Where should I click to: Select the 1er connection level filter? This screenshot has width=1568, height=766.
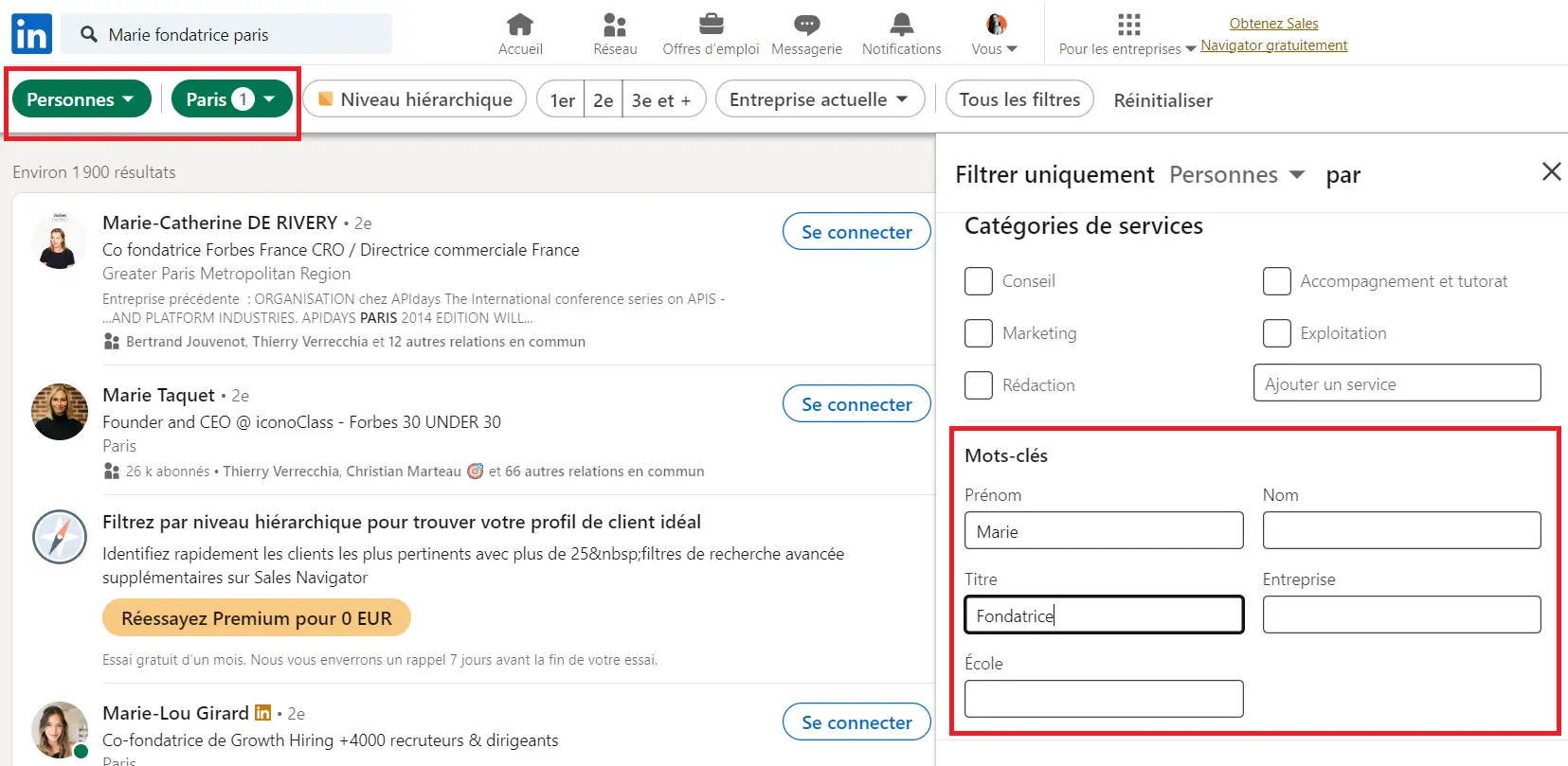(x=562, y=100)
